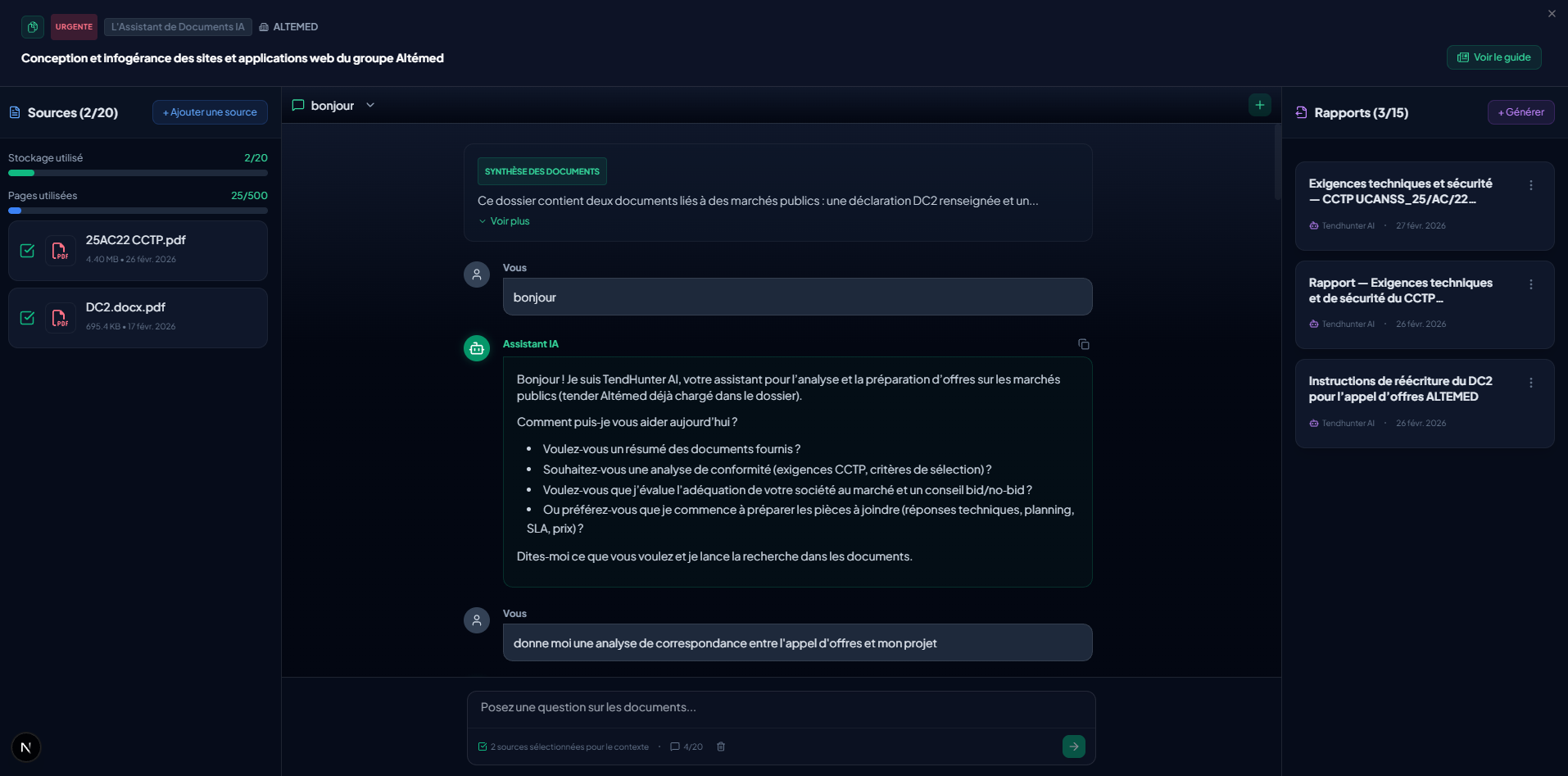The image size is (1568, 776).
Task: Toggle the DC2.docx.pdf source checkbox
Action: click(x=27, y=318)
